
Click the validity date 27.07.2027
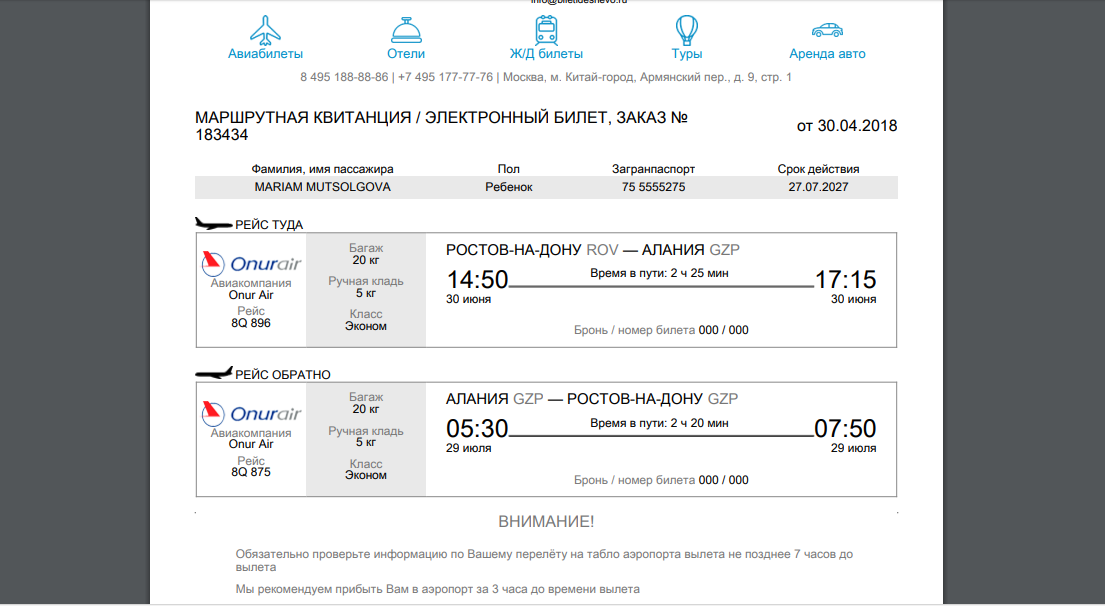(x=818, y=187)
